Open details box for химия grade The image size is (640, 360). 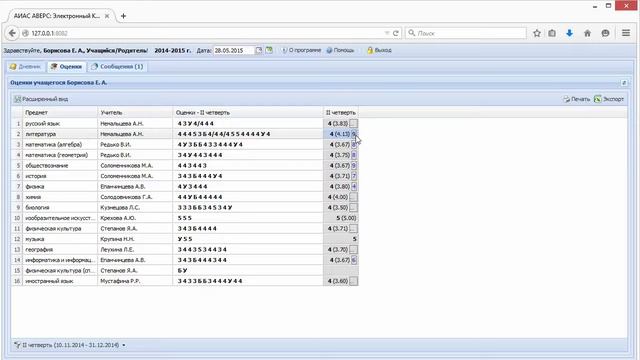(x=353, y=197)
